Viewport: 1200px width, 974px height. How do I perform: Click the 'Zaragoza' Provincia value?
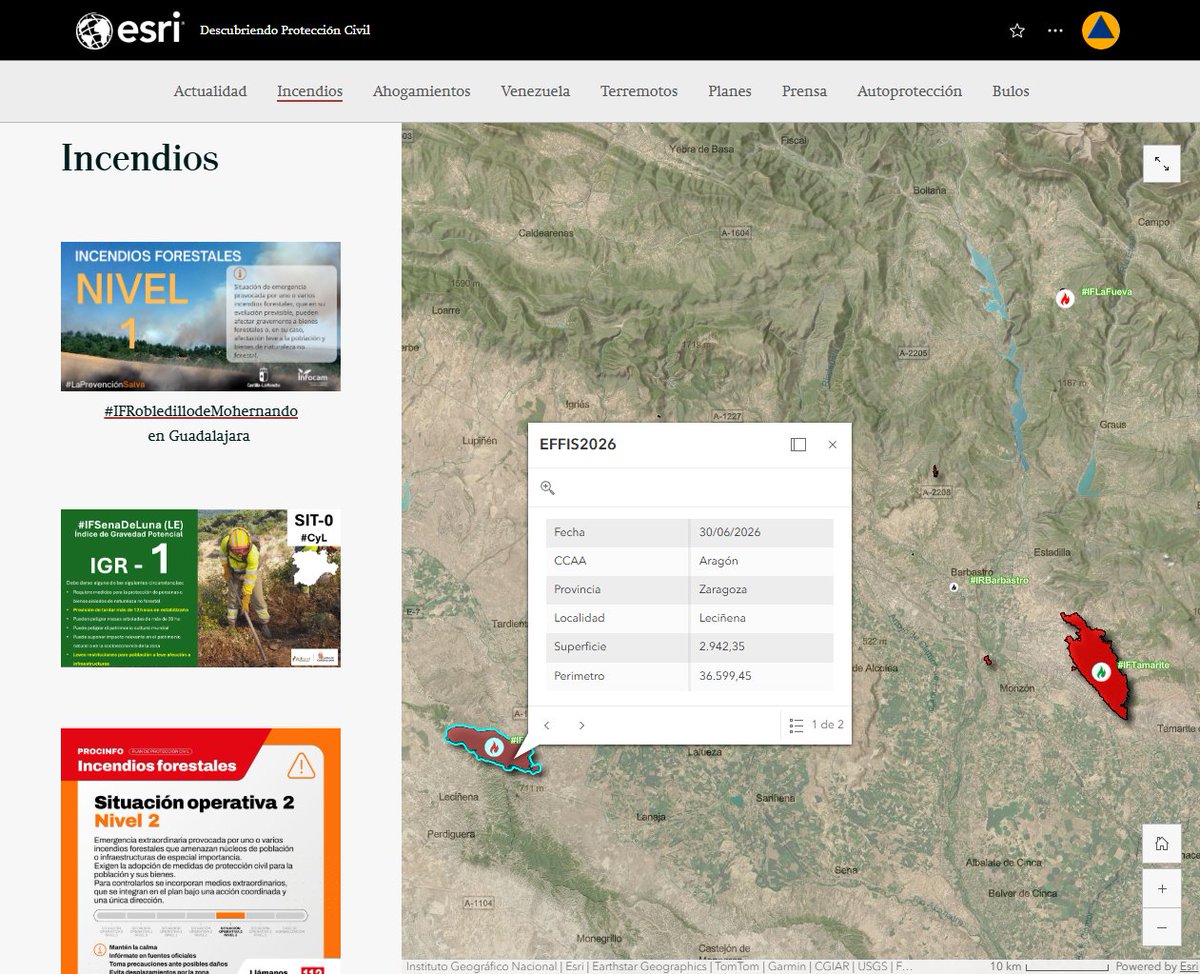tap(723, 589)
